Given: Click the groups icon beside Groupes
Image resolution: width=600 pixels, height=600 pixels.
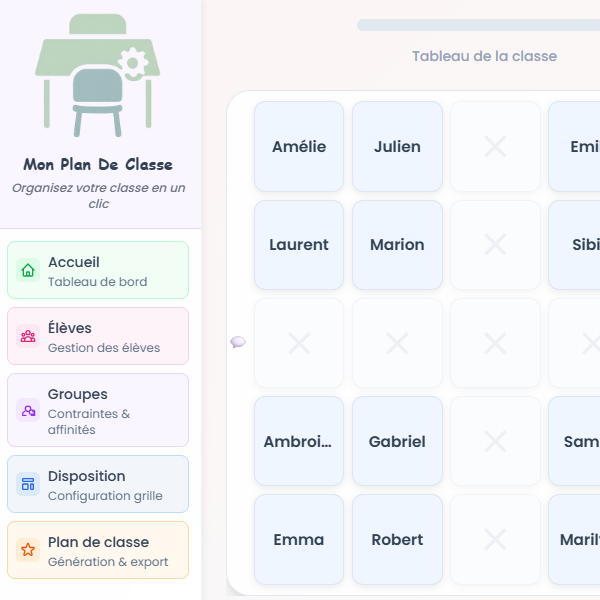Looking at the screenshot, I should click(x=28, y=410).
